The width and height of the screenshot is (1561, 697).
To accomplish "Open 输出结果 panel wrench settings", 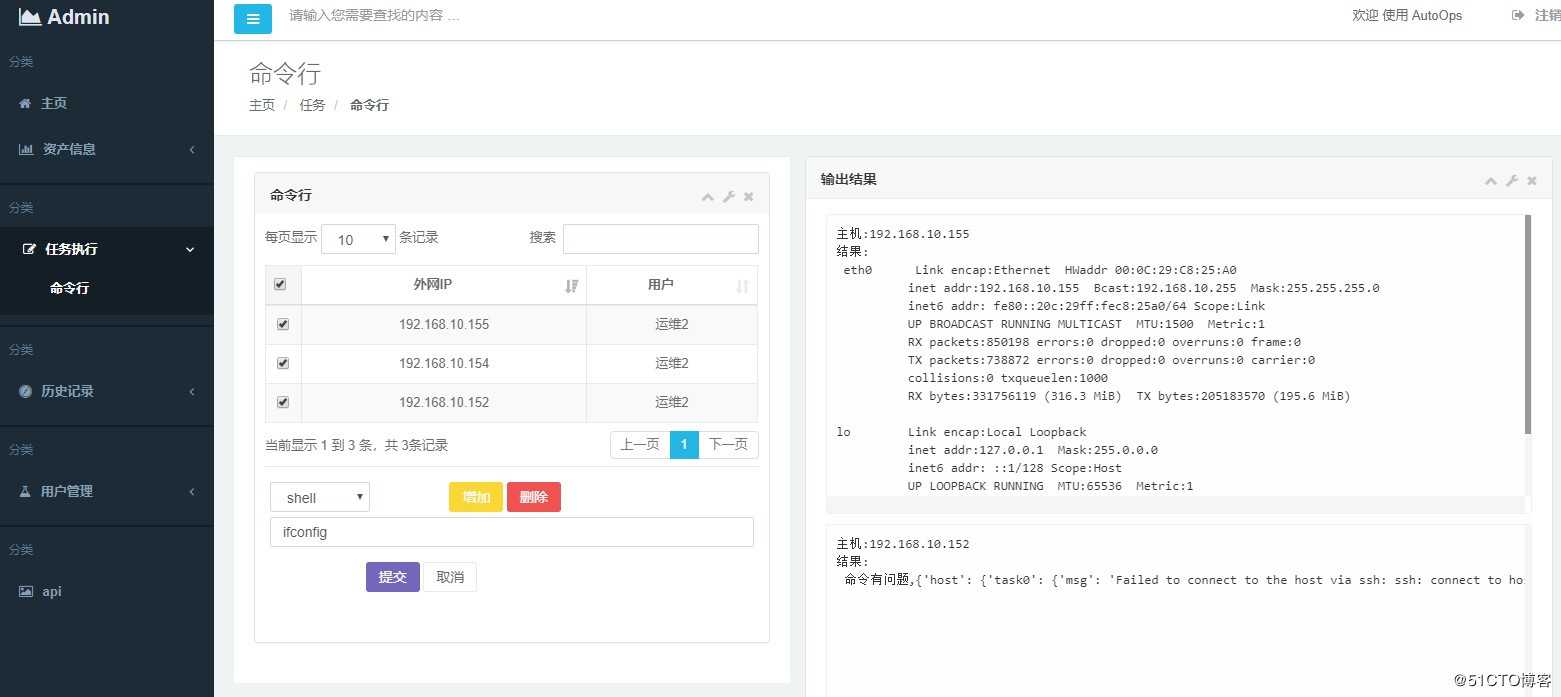I will point(1512,181).
